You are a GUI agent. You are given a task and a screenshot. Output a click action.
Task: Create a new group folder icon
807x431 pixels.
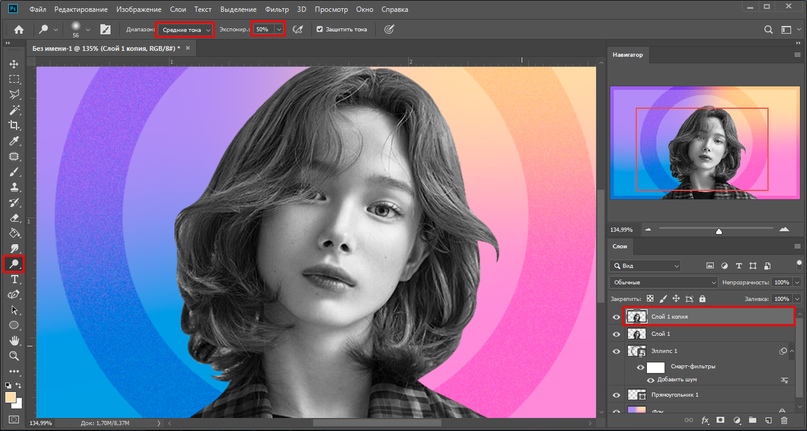(x=752, y=420)
